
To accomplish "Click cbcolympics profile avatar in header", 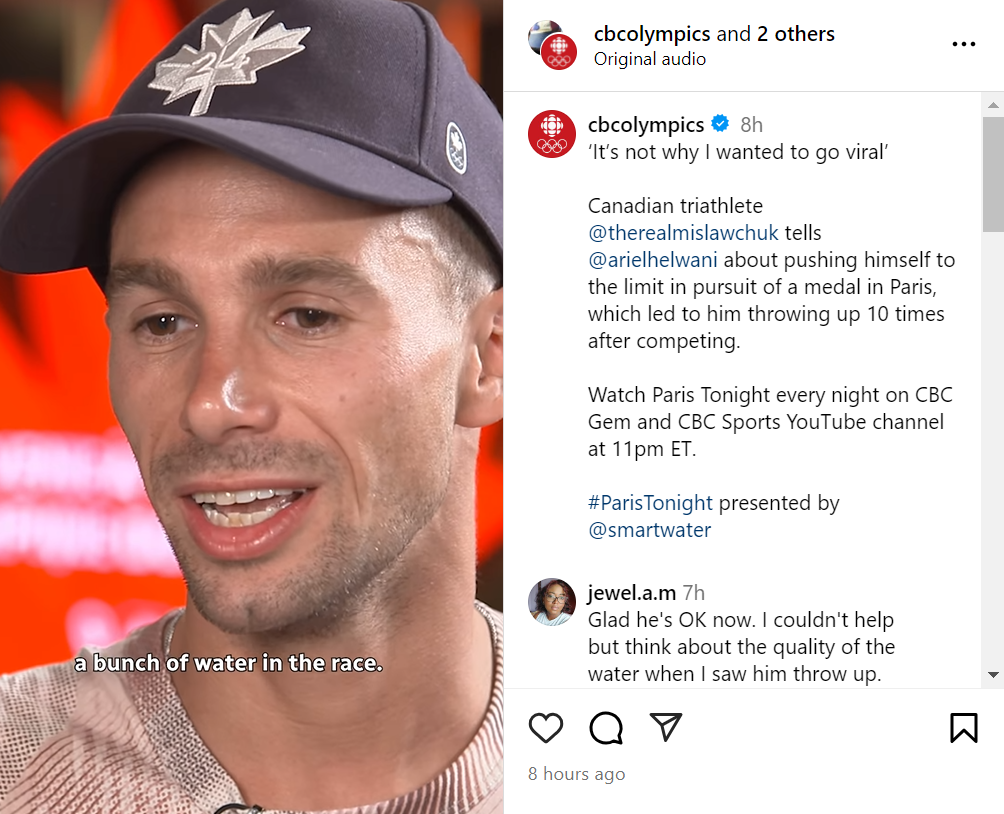I will [553, 45].
